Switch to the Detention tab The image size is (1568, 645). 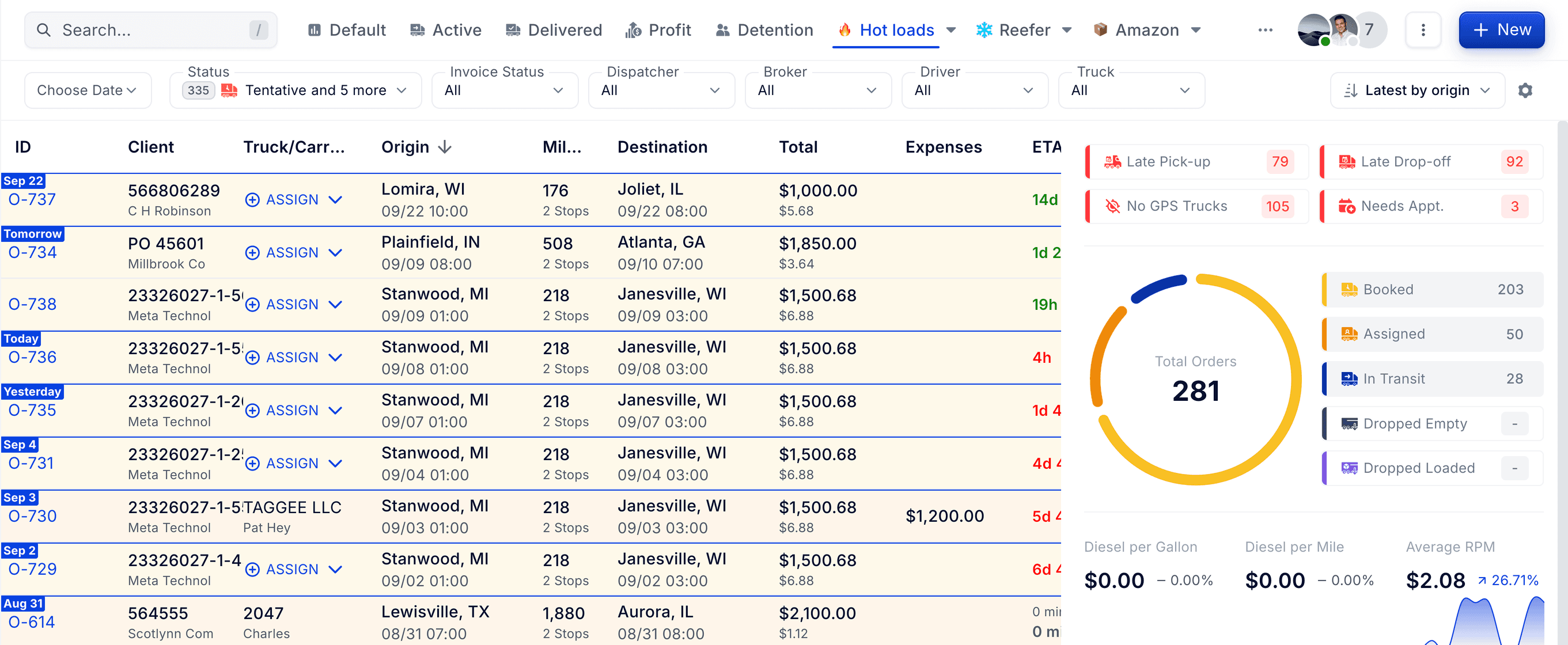pyautogui.click(x=764, y=30)
